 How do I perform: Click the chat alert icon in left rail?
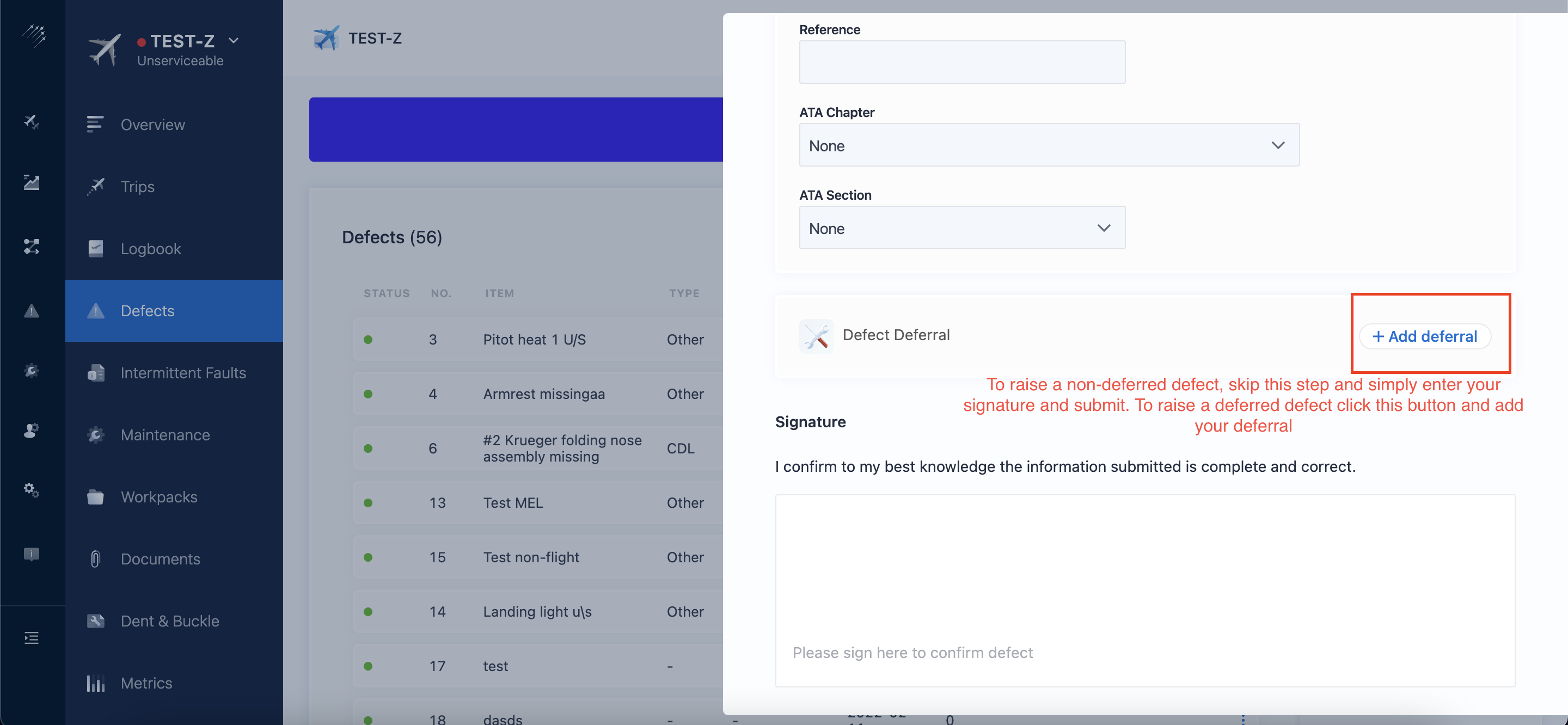pyautogui.click(x=32, y=554)
